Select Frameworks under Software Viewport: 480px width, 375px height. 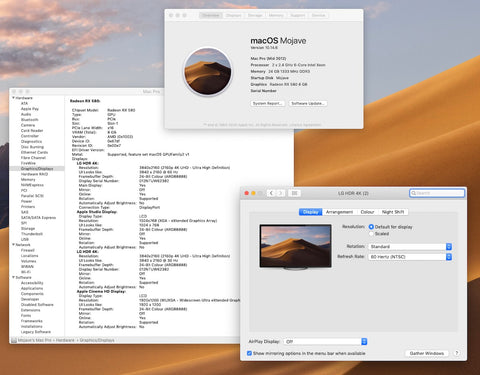[x=32, y=321]
